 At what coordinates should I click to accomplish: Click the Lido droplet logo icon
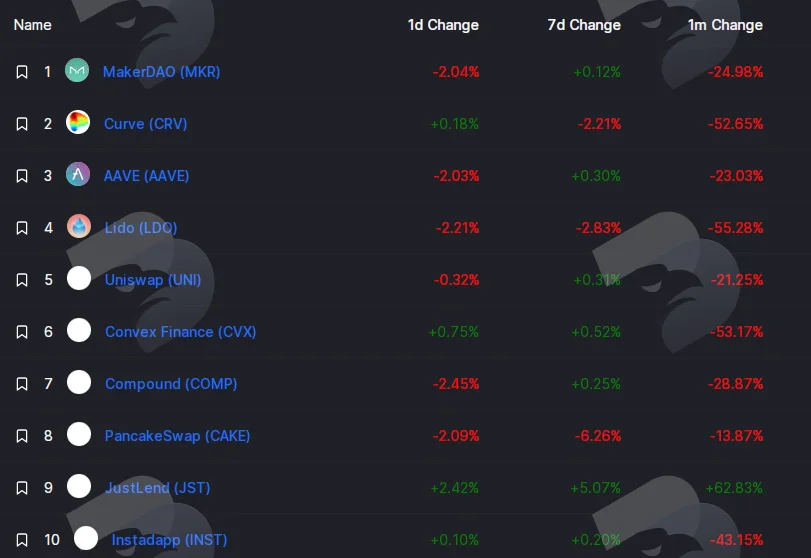(79, 227)
